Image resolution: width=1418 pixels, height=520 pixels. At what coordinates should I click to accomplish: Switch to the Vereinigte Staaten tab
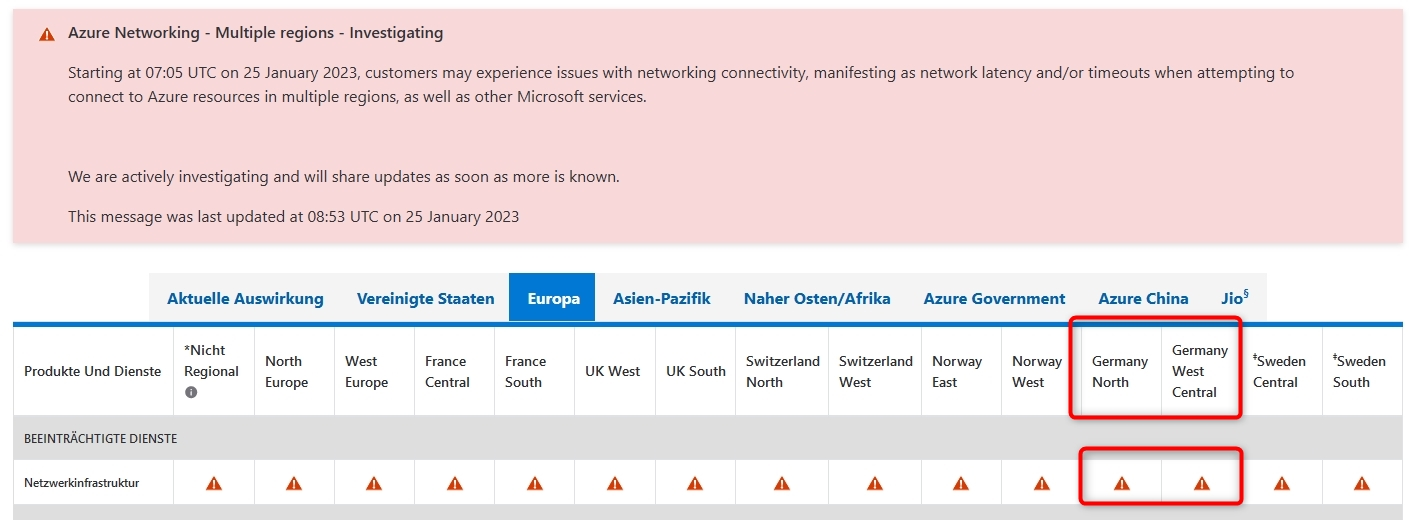[425, 298]
